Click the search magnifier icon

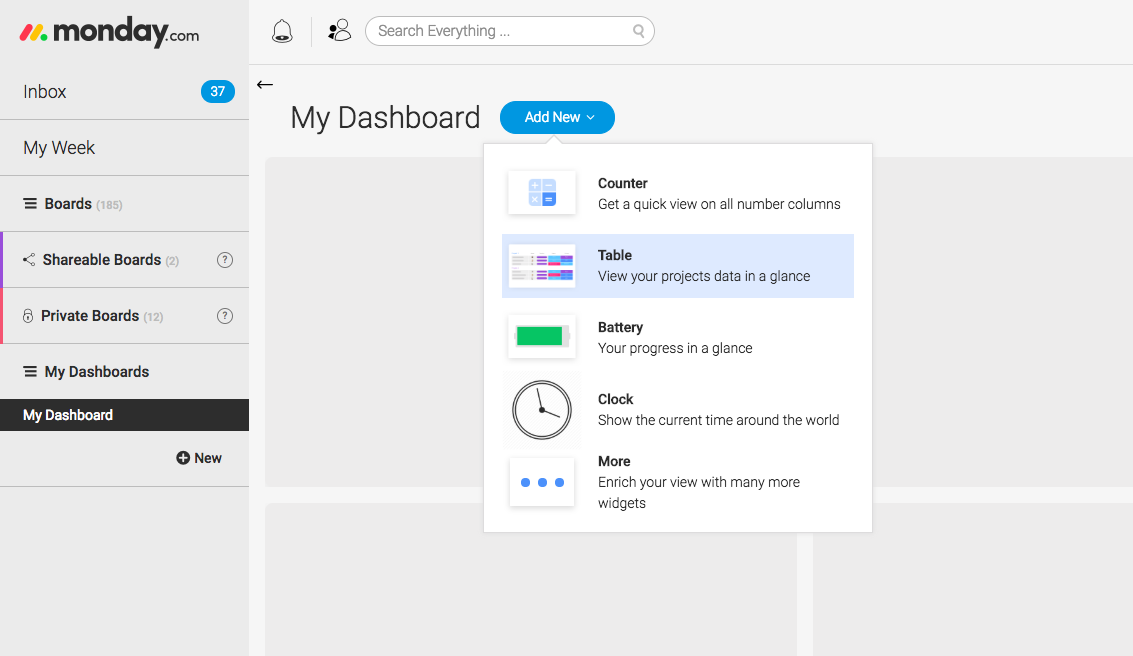(x=638, y=31)
